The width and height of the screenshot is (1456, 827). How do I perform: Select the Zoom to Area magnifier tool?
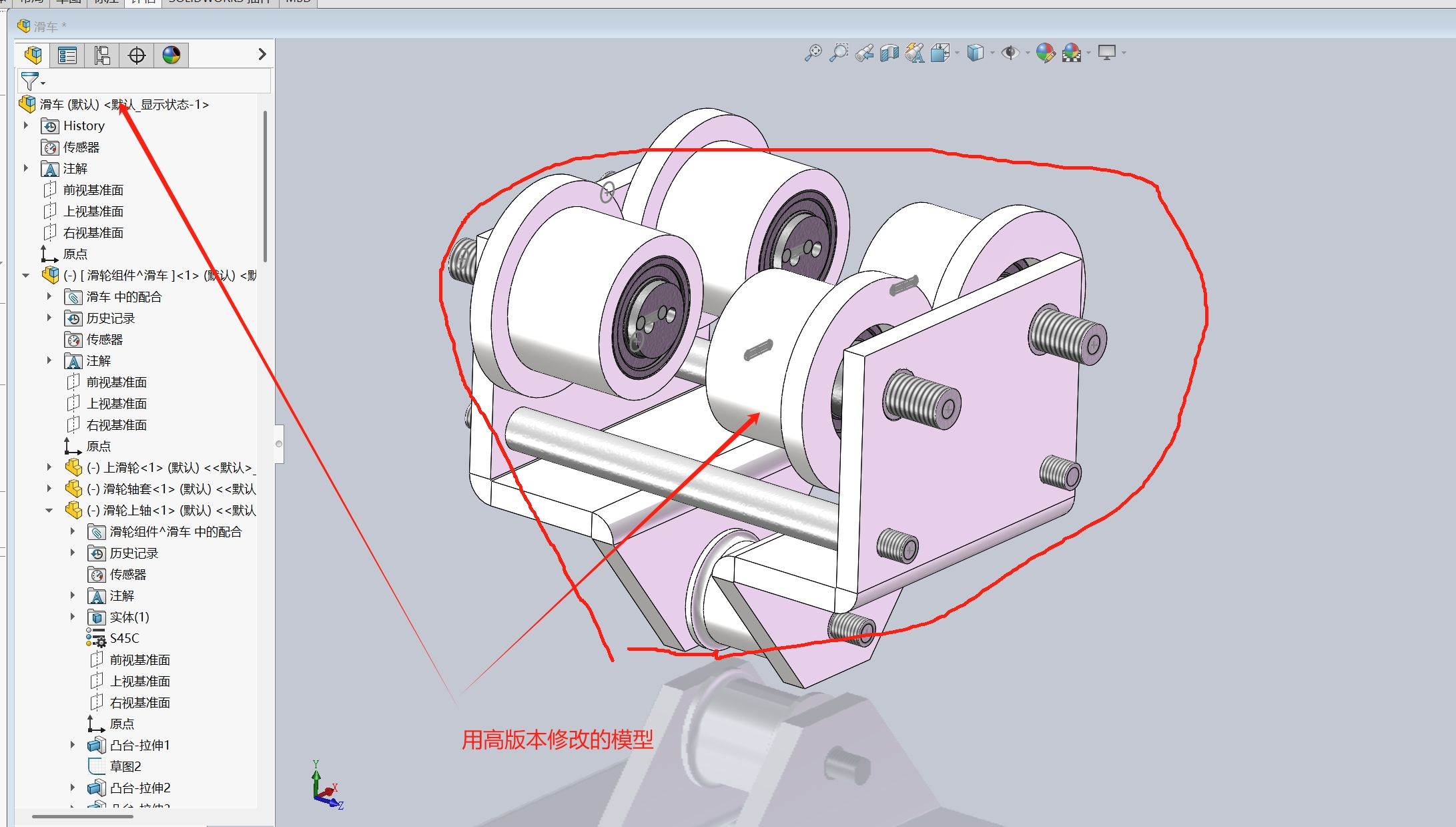(839, 53)
